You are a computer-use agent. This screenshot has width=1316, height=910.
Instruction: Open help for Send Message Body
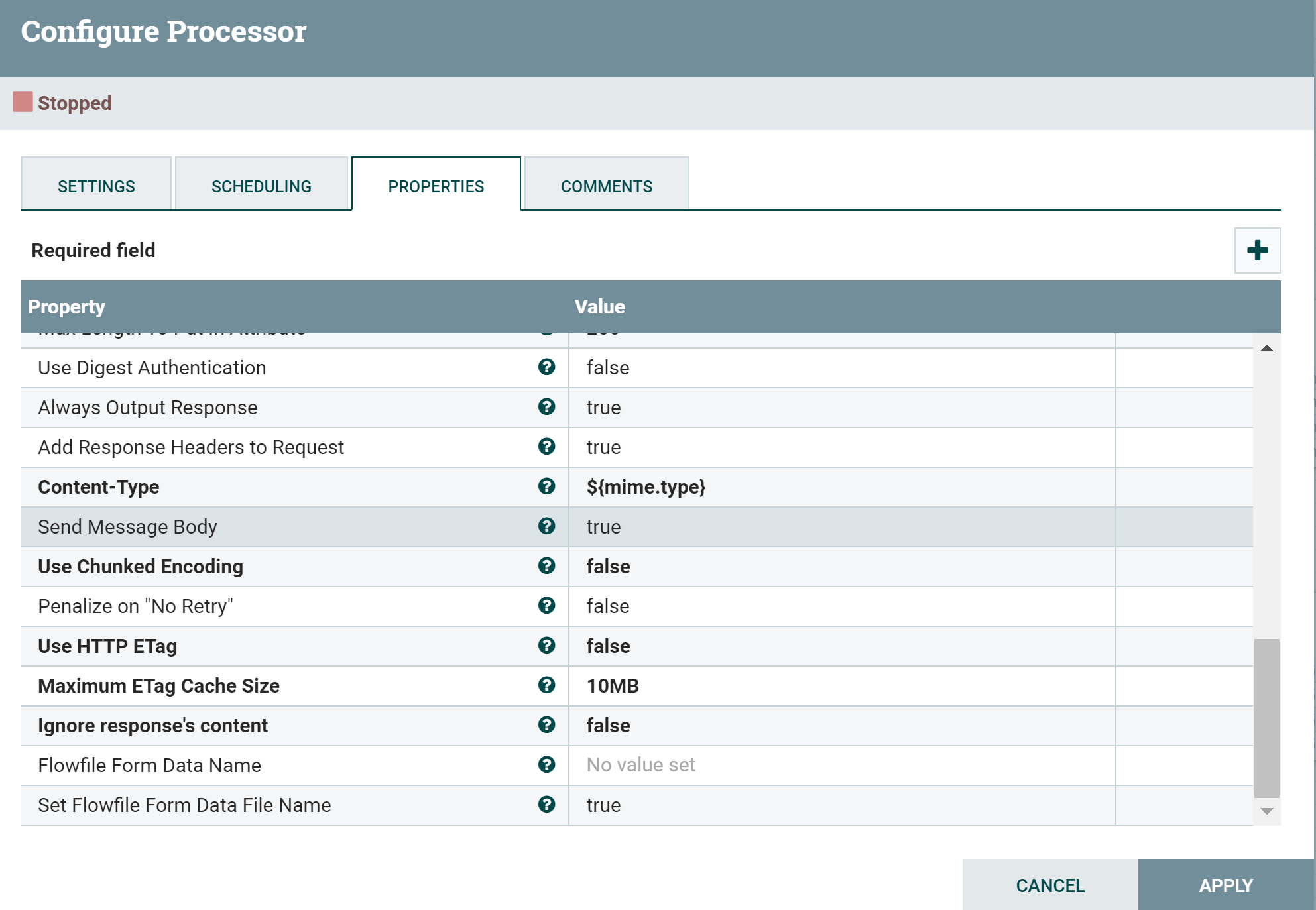pos(546,526)
